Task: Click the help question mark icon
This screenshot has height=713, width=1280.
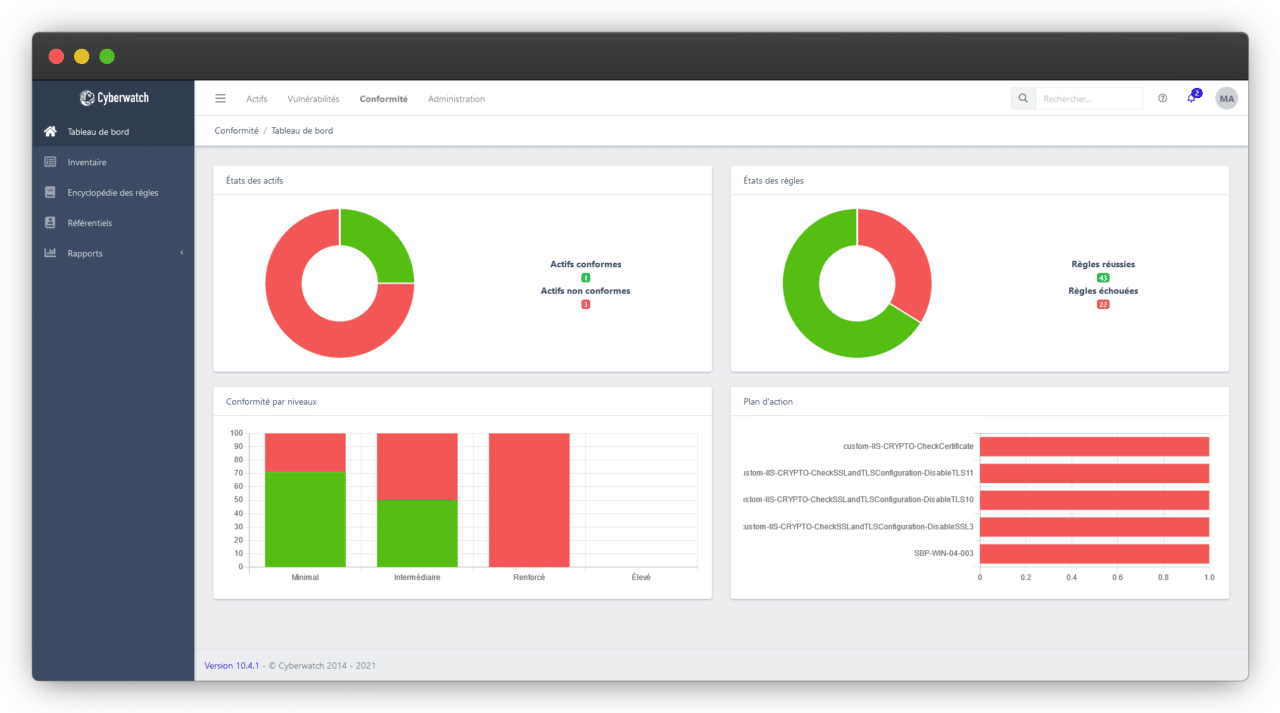Action: pyautogui.click(x=1161, y=98)
